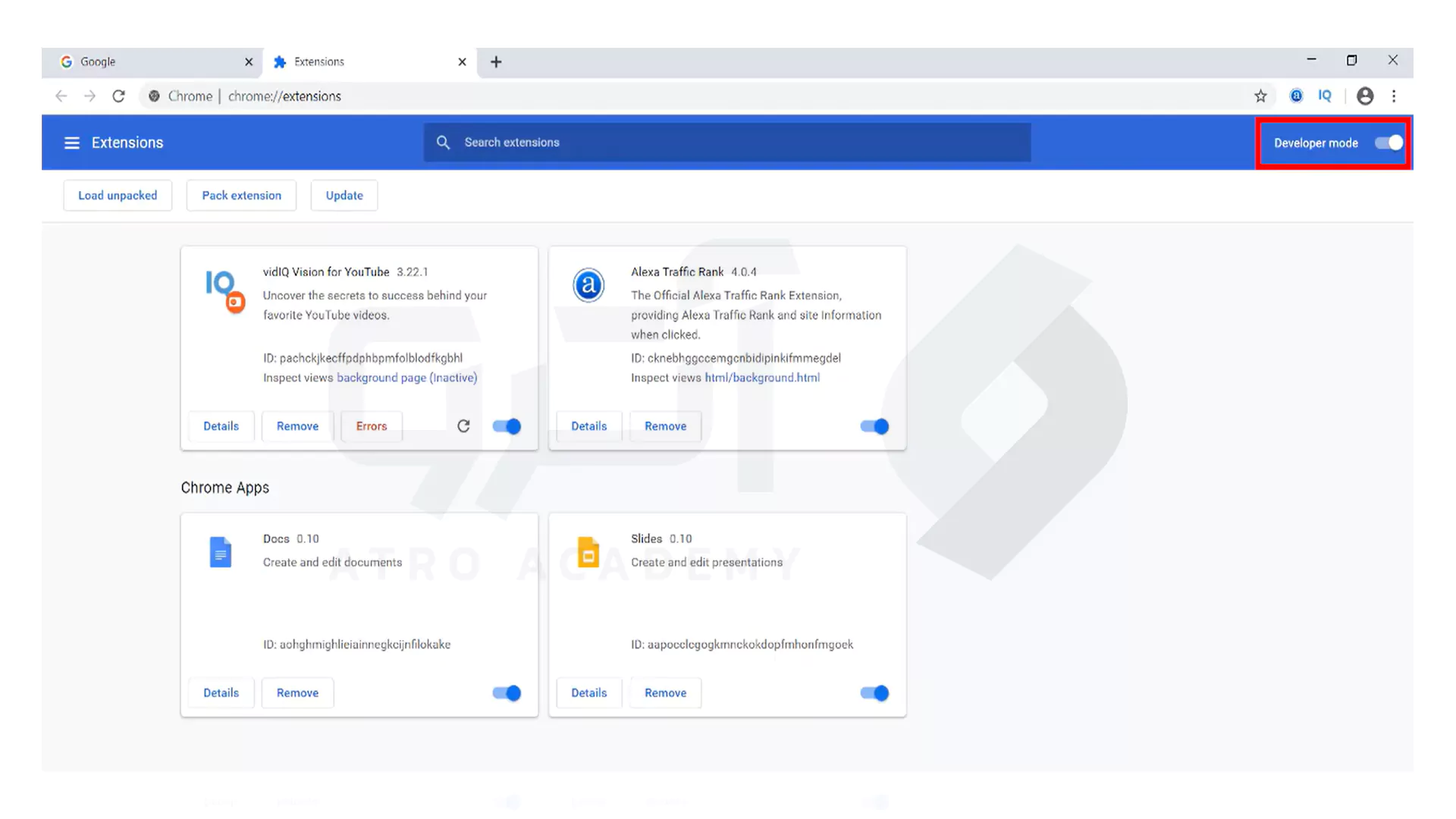The height and width of the screenshot is (819, 1456).
Task: Bookmark this page with the star icon
Action: click(x=1260, y=96)
